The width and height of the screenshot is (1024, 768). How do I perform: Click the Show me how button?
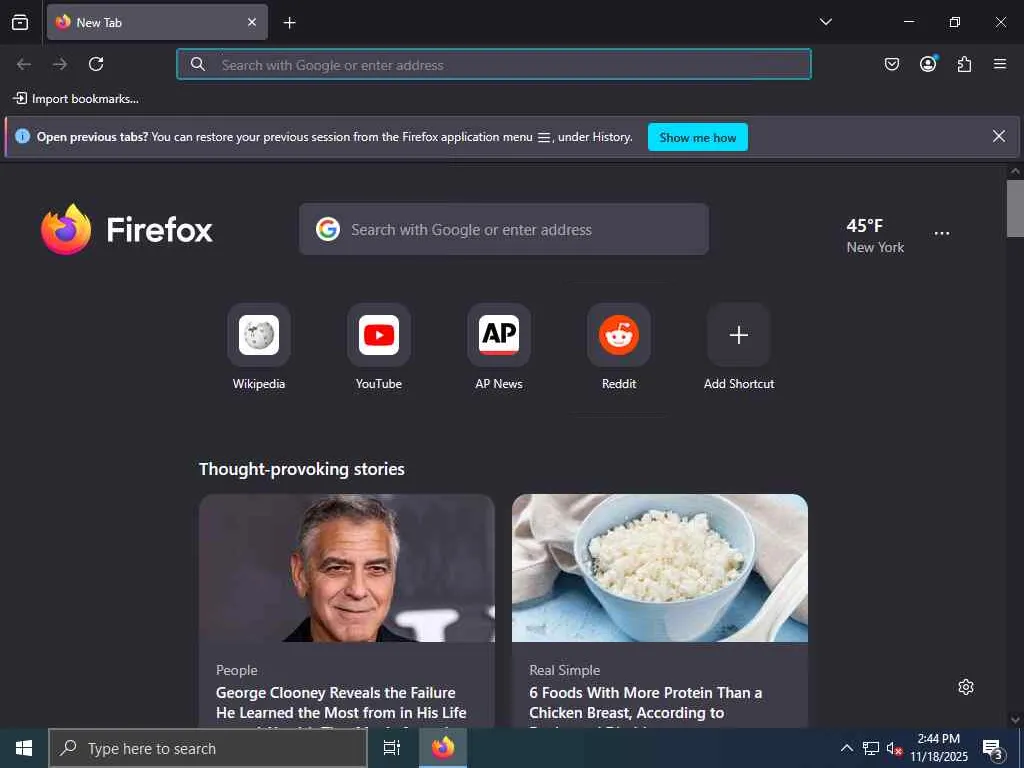click(x=697, y=137)
